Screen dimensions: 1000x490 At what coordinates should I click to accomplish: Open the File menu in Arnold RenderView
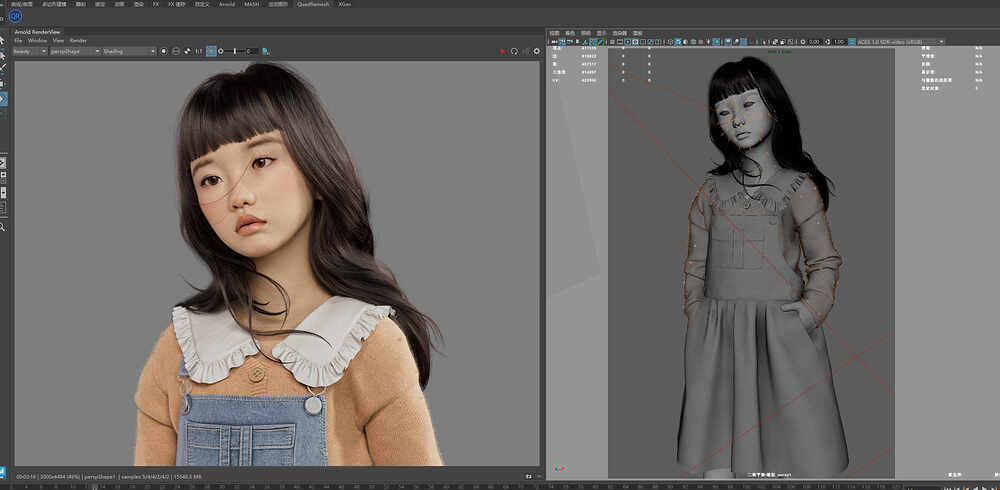[x=18, y=40]
